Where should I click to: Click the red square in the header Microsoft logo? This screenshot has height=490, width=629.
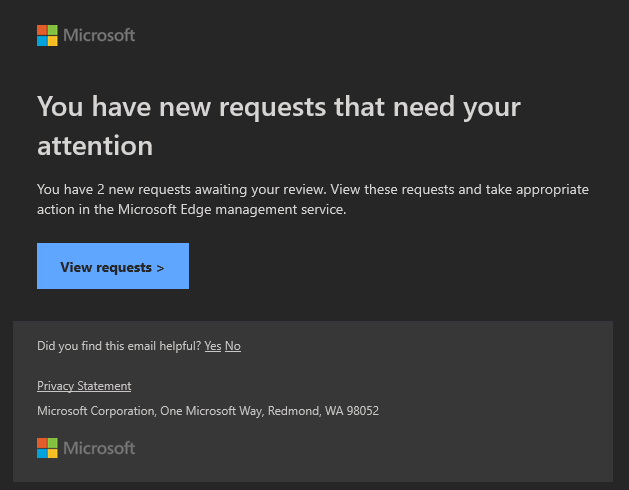pos(42,30)
